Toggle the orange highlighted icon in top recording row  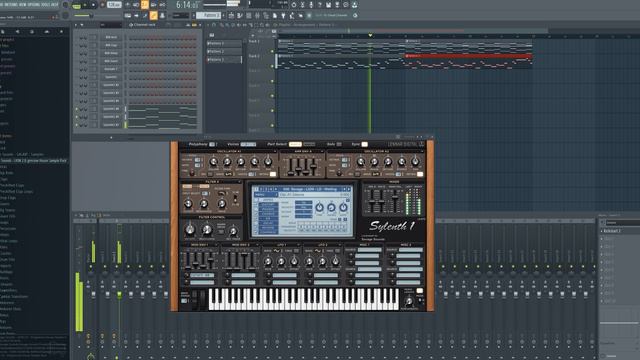[144, 5]
